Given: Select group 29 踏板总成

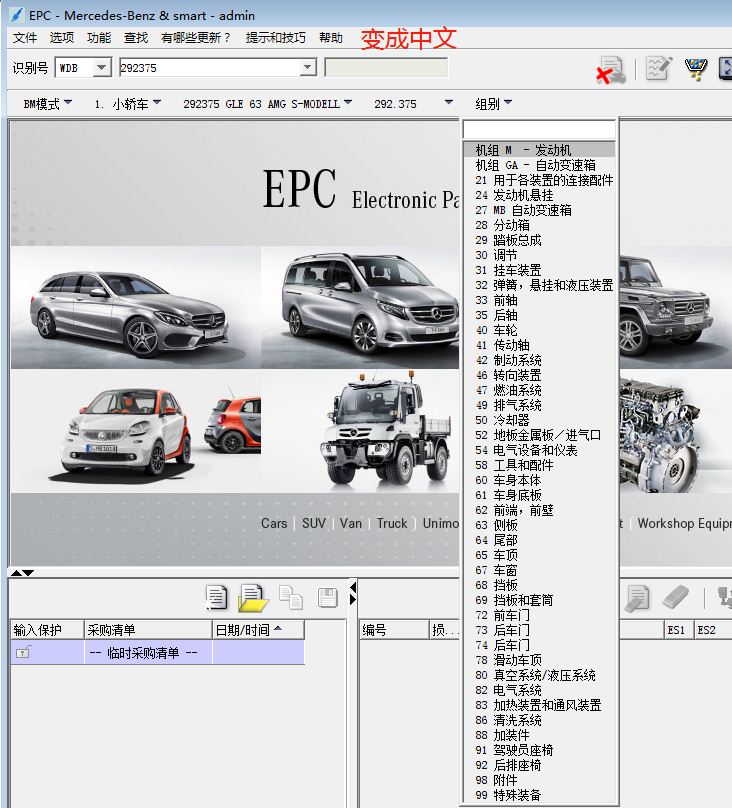Looking at the screenshot, I should click(539, 240).
